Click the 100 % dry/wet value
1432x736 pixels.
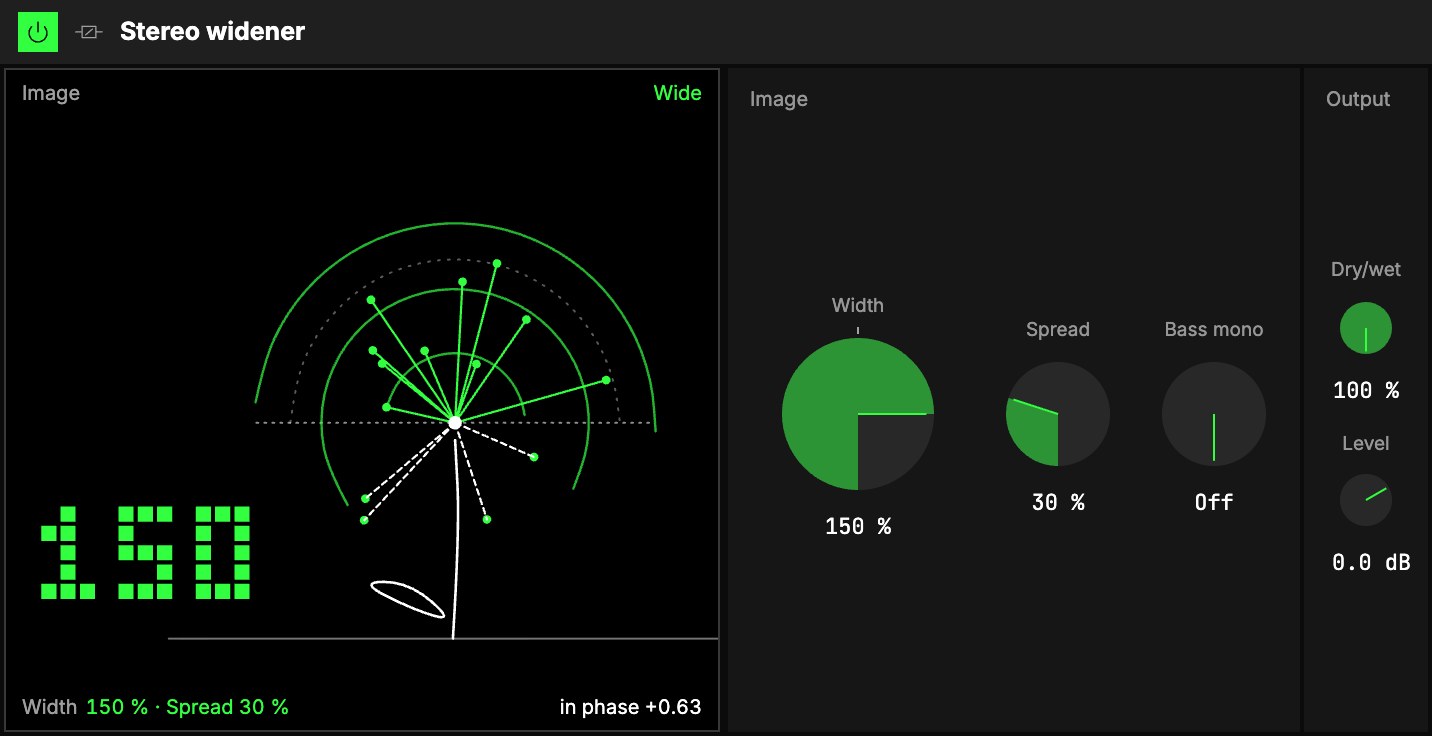tap(1366, 391)
